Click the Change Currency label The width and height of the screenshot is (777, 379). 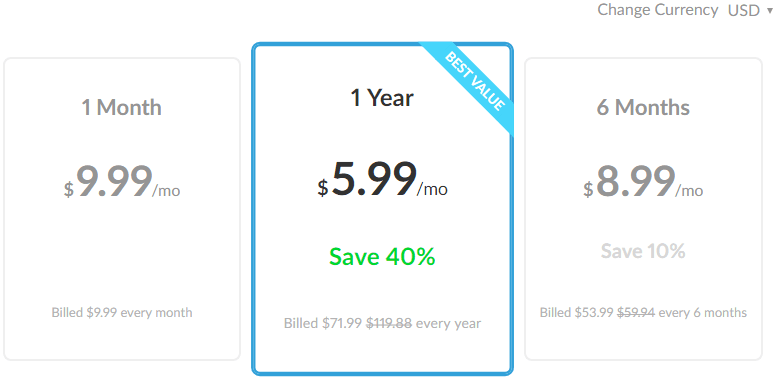[658, 10]
